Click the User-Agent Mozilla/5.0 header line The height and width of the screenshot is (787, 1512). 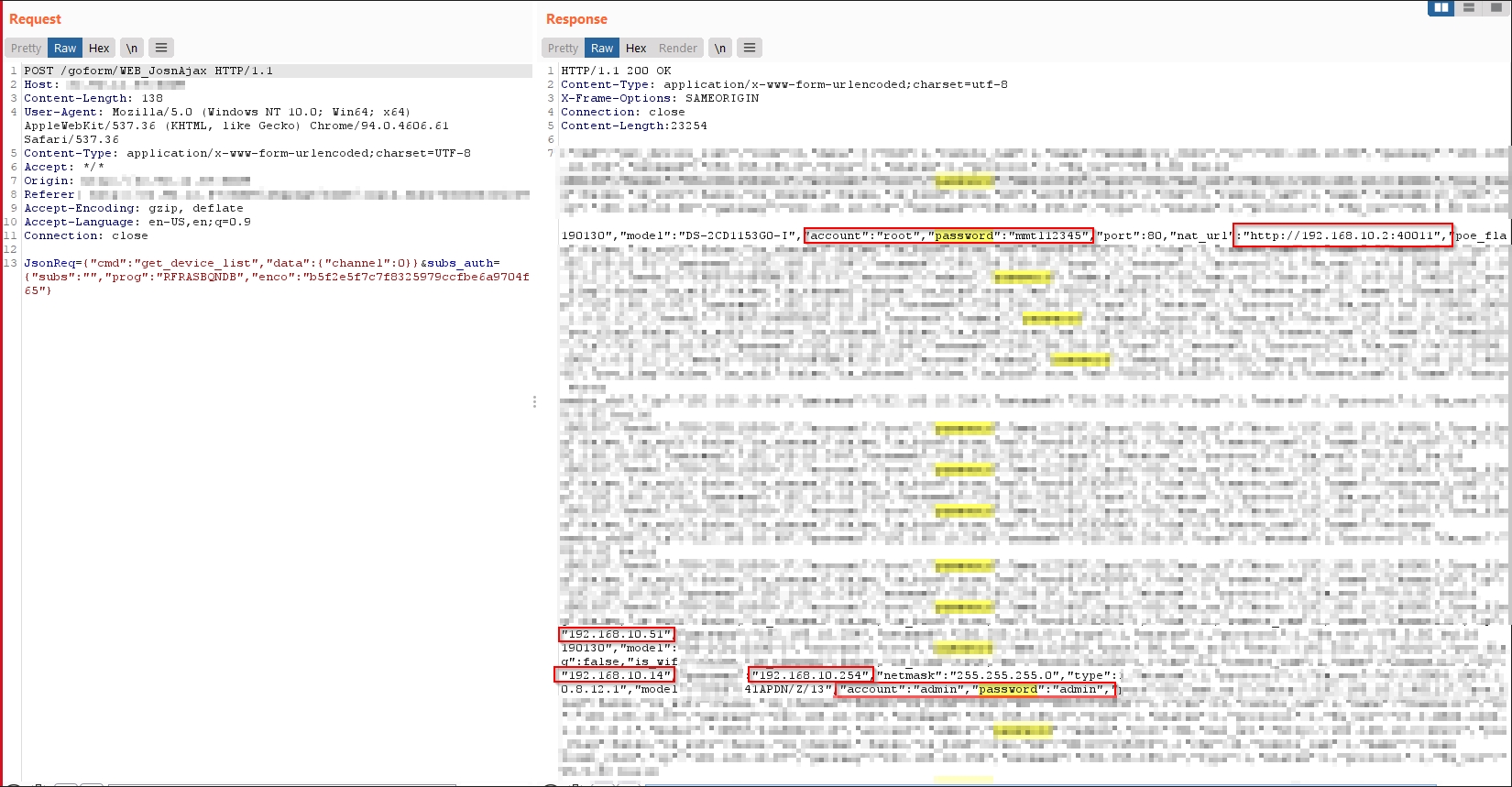(217, 112)
